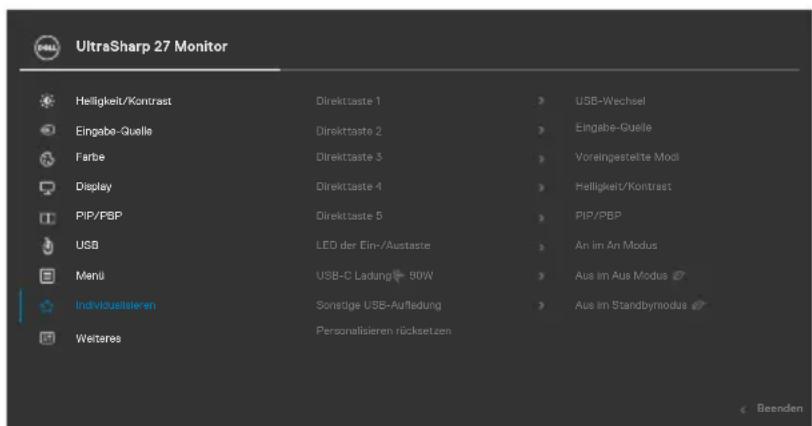
Task: Select the Direkttaste 4 option
Action: [x=349, y=186]
